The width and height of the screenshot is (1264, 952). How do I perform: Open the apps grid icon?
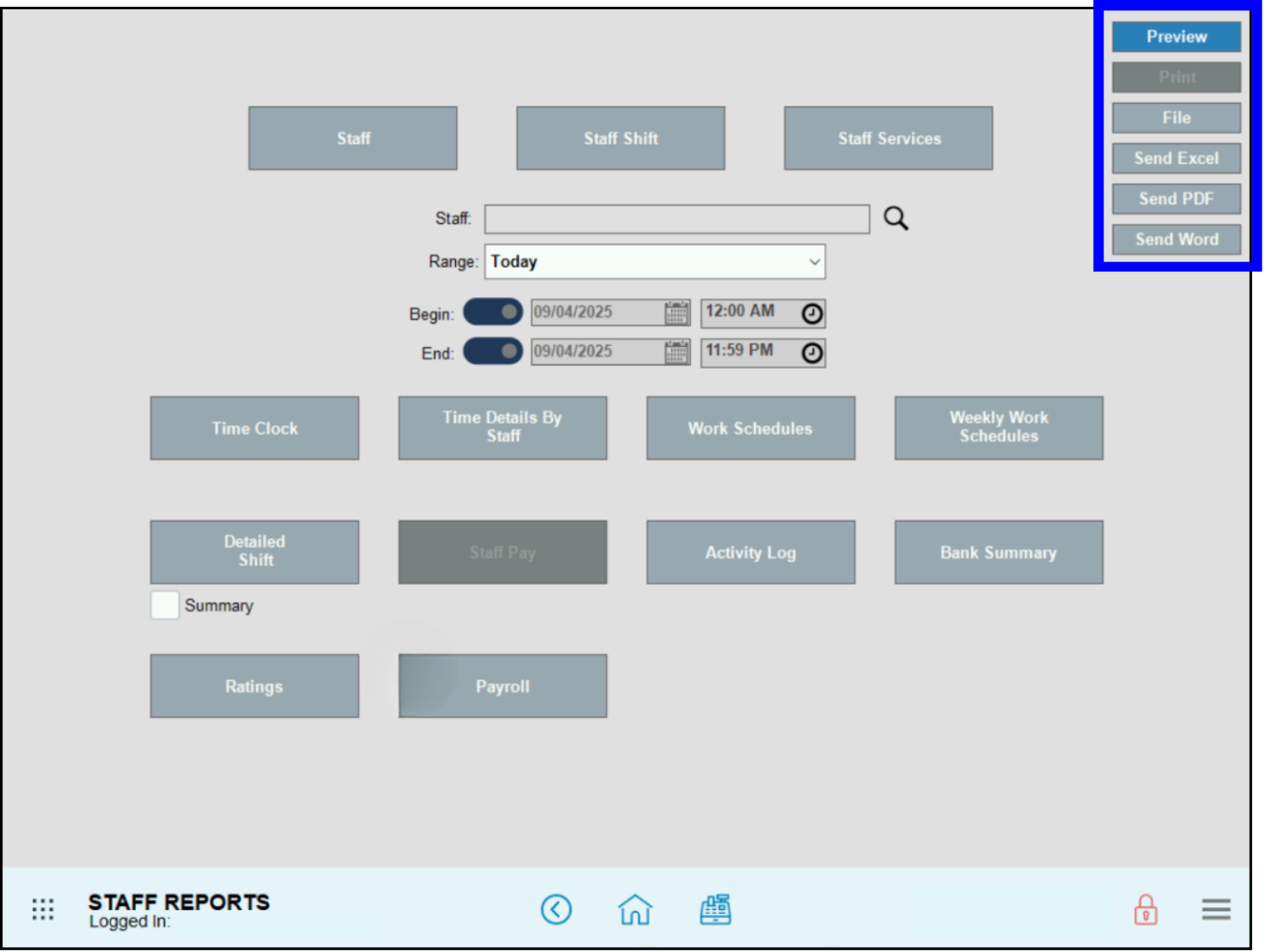[x=42, y=910]
